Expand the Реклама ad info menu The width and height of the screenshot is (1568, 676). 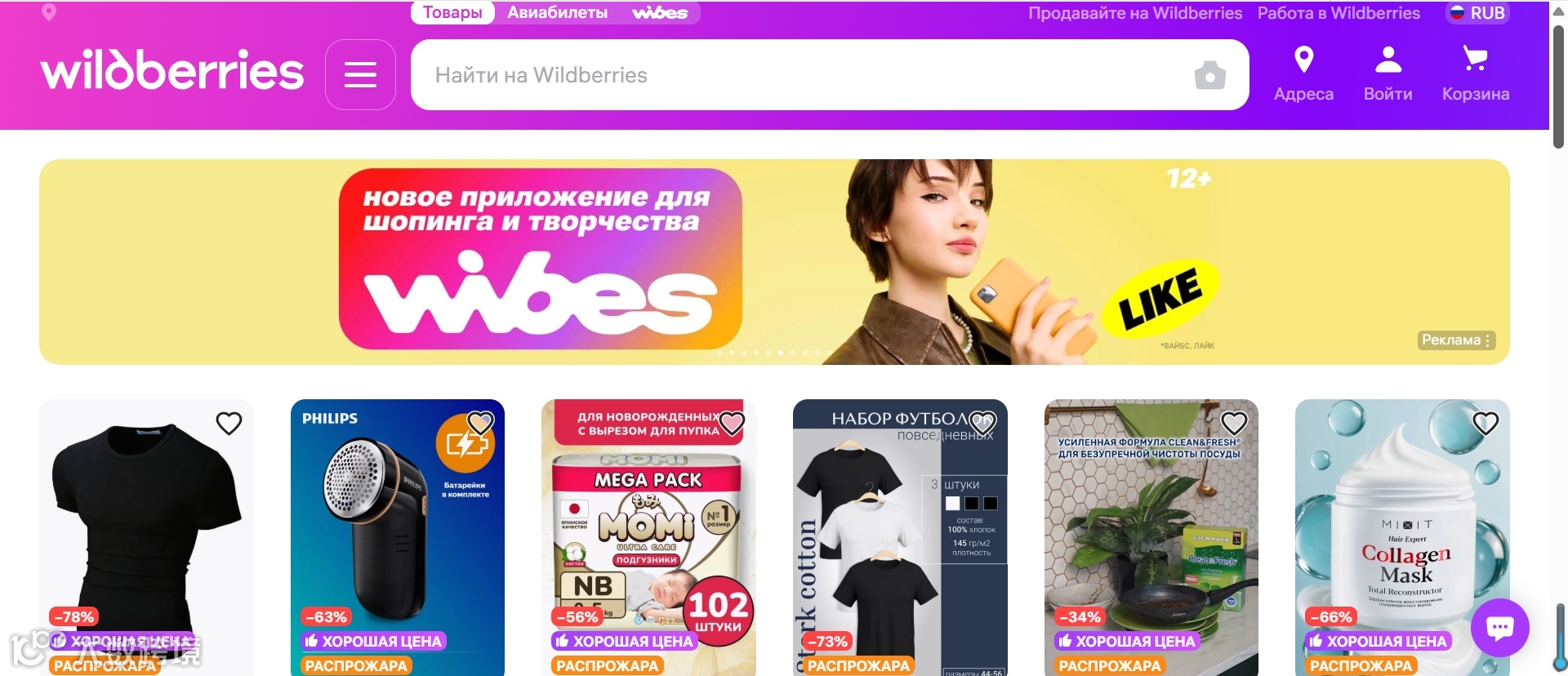point(1457,340)
